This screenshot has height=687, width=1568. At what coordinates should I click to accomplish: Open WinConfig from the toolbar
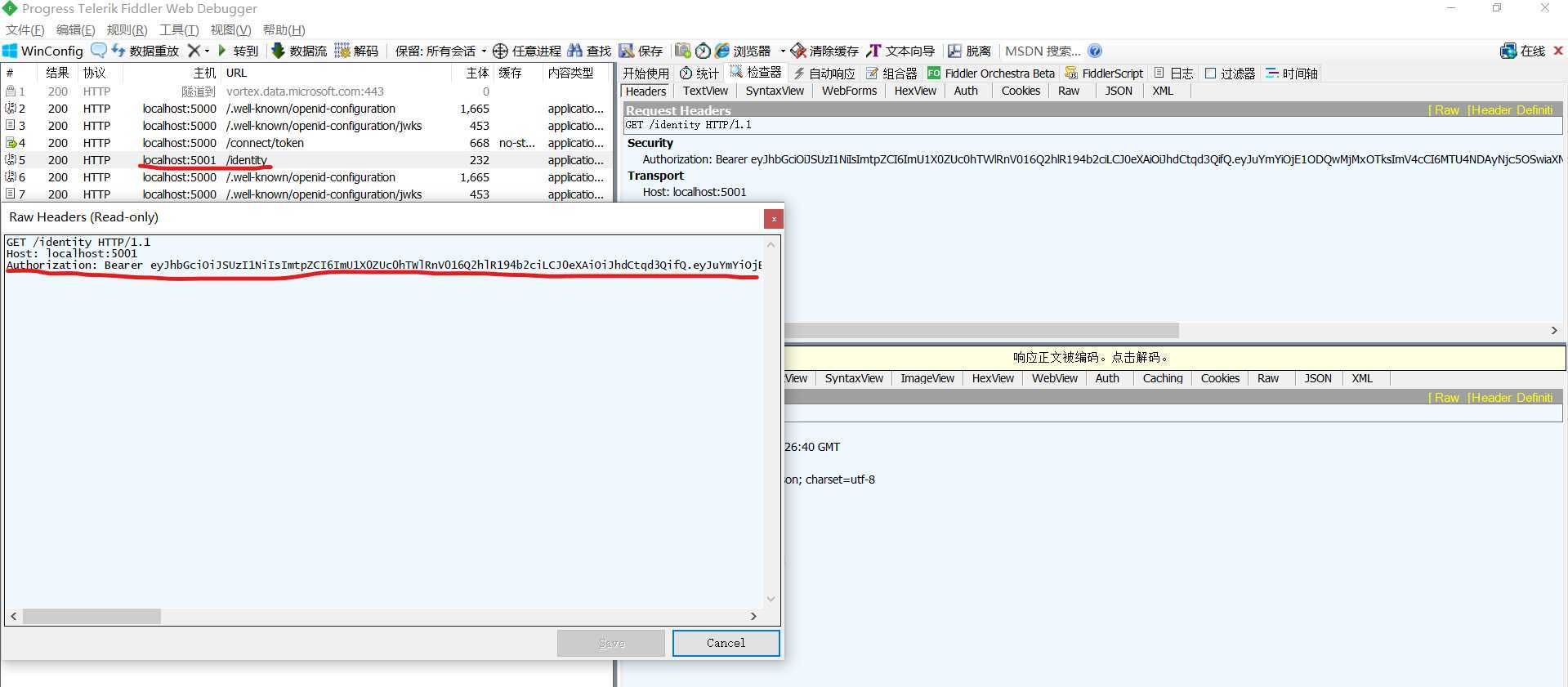pyautogui.click(x=43, y=51)
